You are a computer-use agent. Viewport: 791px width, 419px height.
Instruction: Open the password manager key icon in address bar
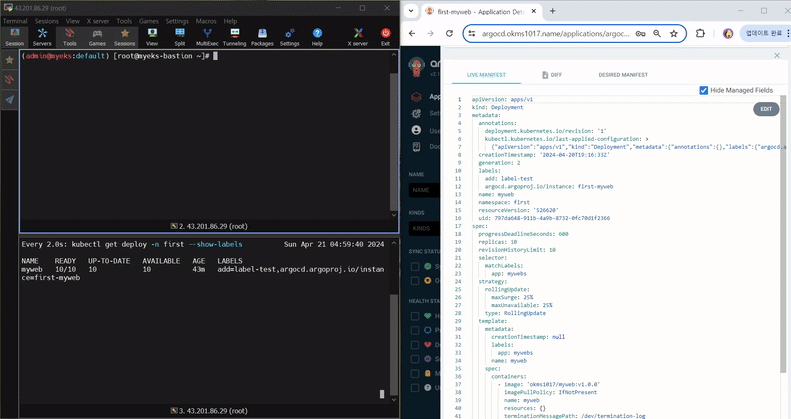pos(640,33)
